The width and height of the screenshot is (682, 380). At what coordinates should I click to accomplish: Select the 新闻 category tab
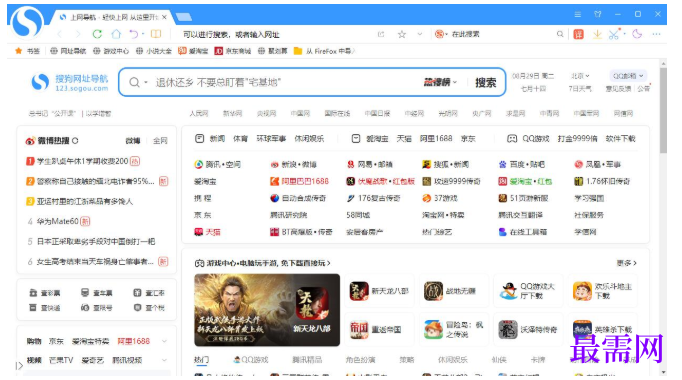pos(217,138)
